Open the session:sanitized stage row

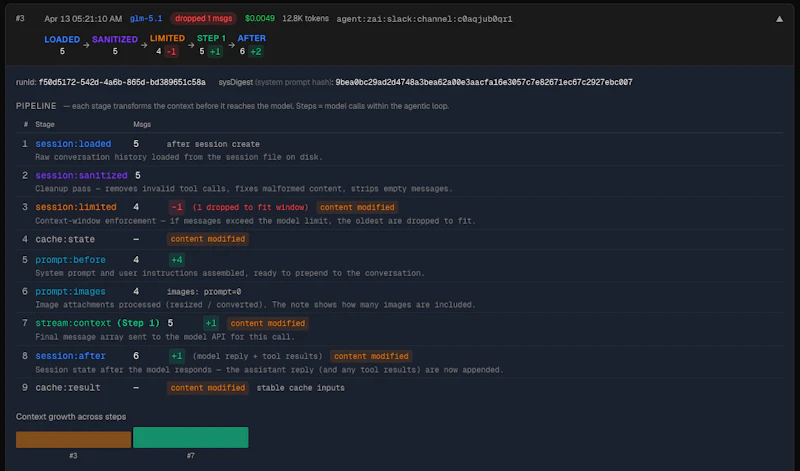(399, 182)
